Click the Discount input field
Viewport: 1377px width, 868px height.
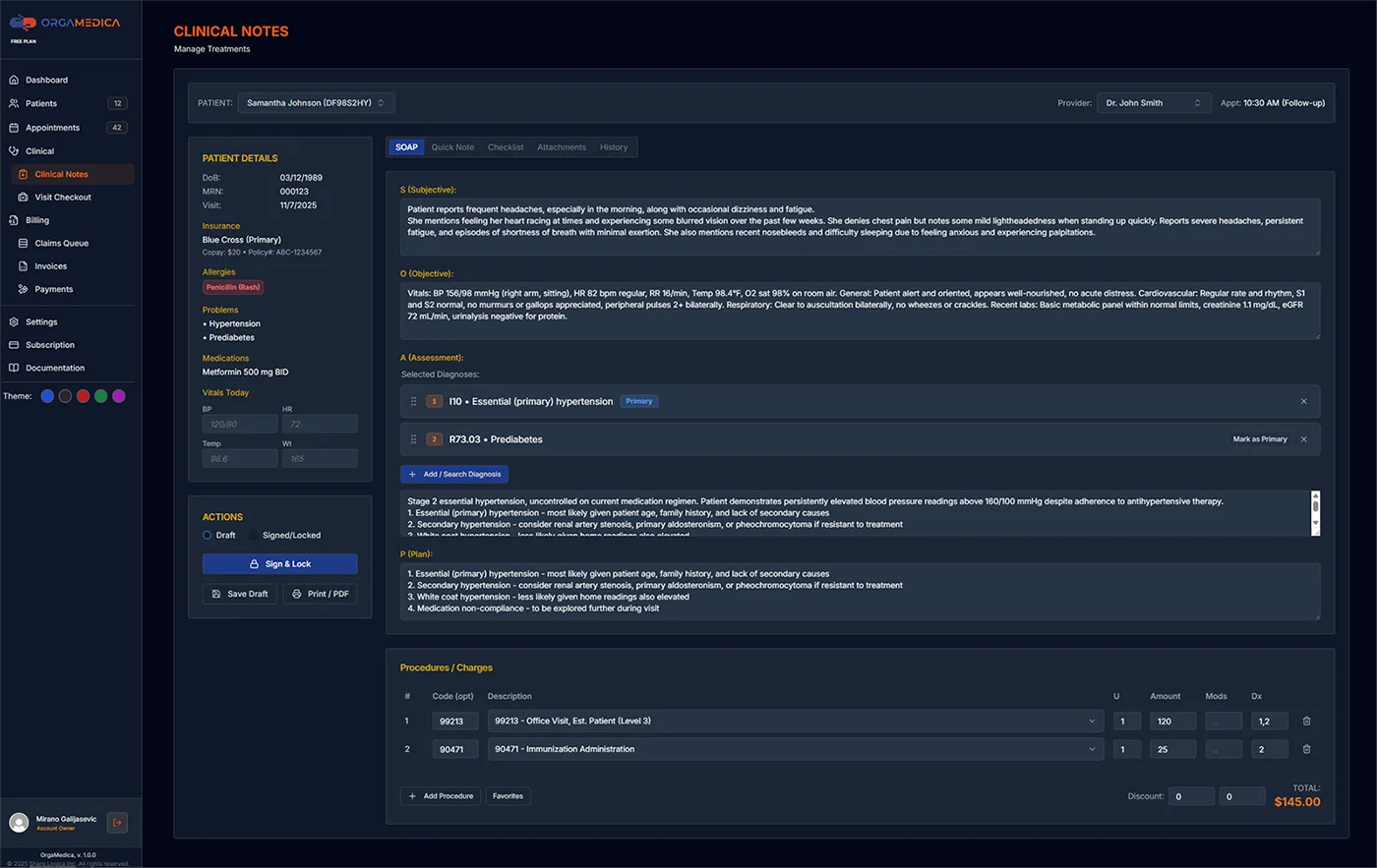(x=1191, y=795)
